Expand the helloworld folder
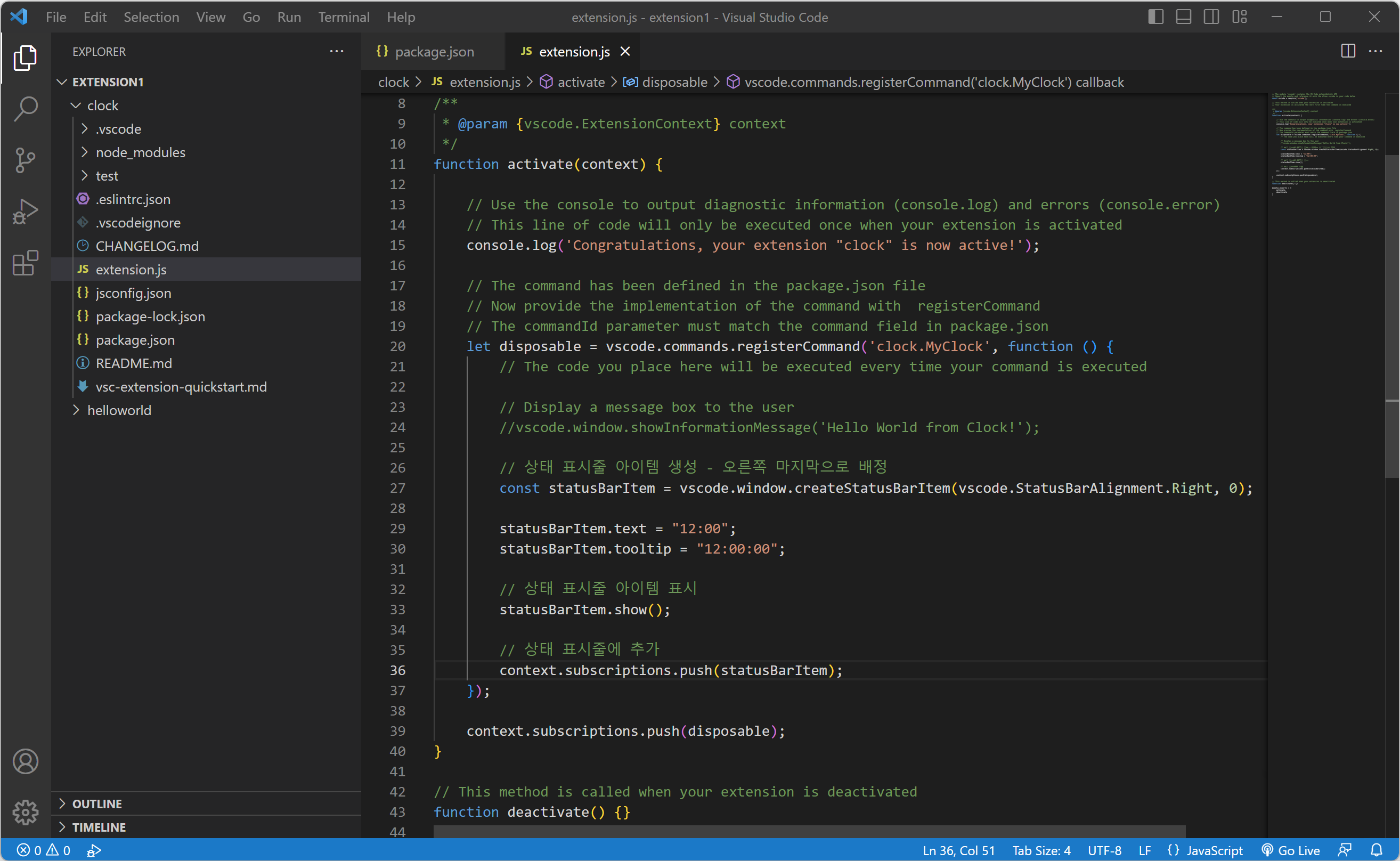This screenshot has height=861, width=1400. [x=119, y=410]
